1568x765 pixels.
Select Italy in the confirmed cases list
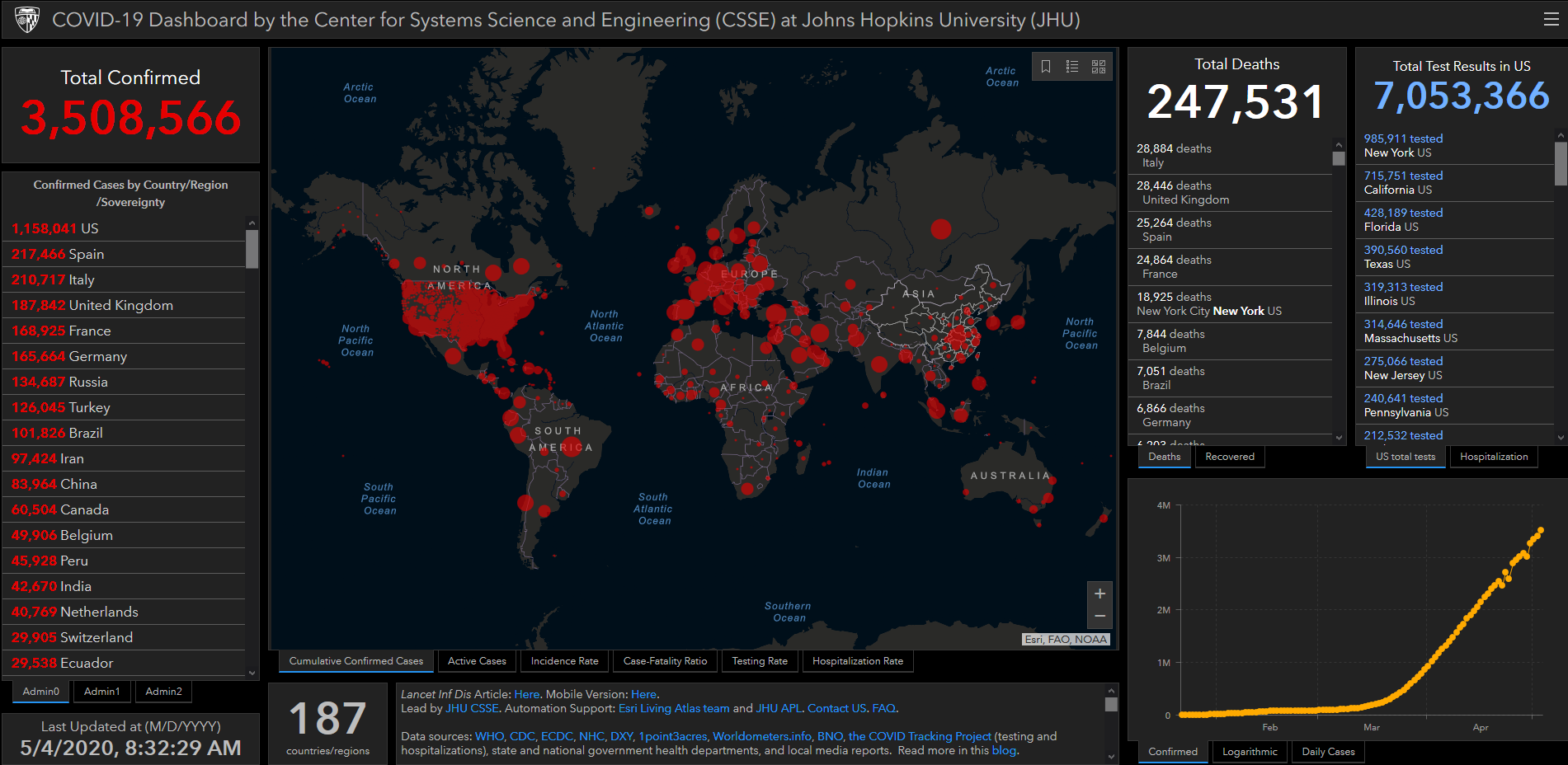81,279
